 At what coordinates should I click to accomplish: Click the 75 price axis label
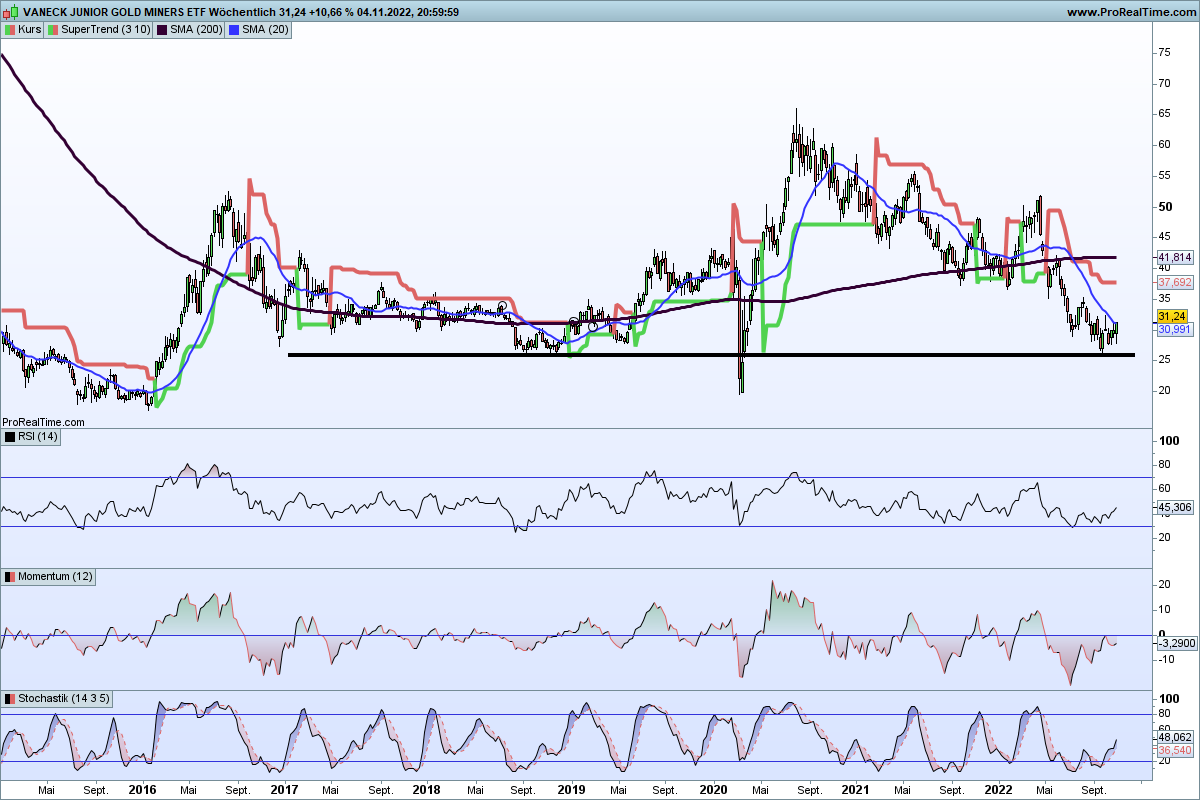pyautogui.click(x=1164, y=52)
